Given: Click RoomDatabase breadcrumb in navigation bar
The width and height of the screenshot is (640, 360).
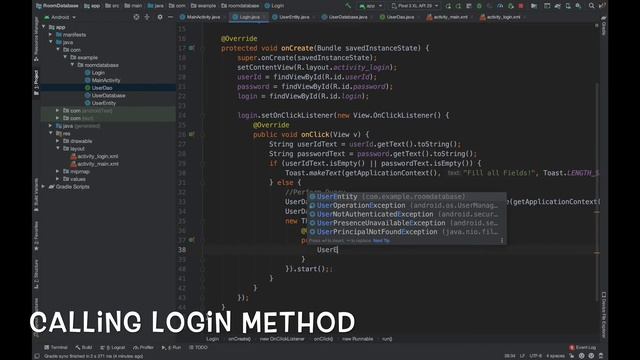Looking at the screenshot, I should tap(57, 6).
